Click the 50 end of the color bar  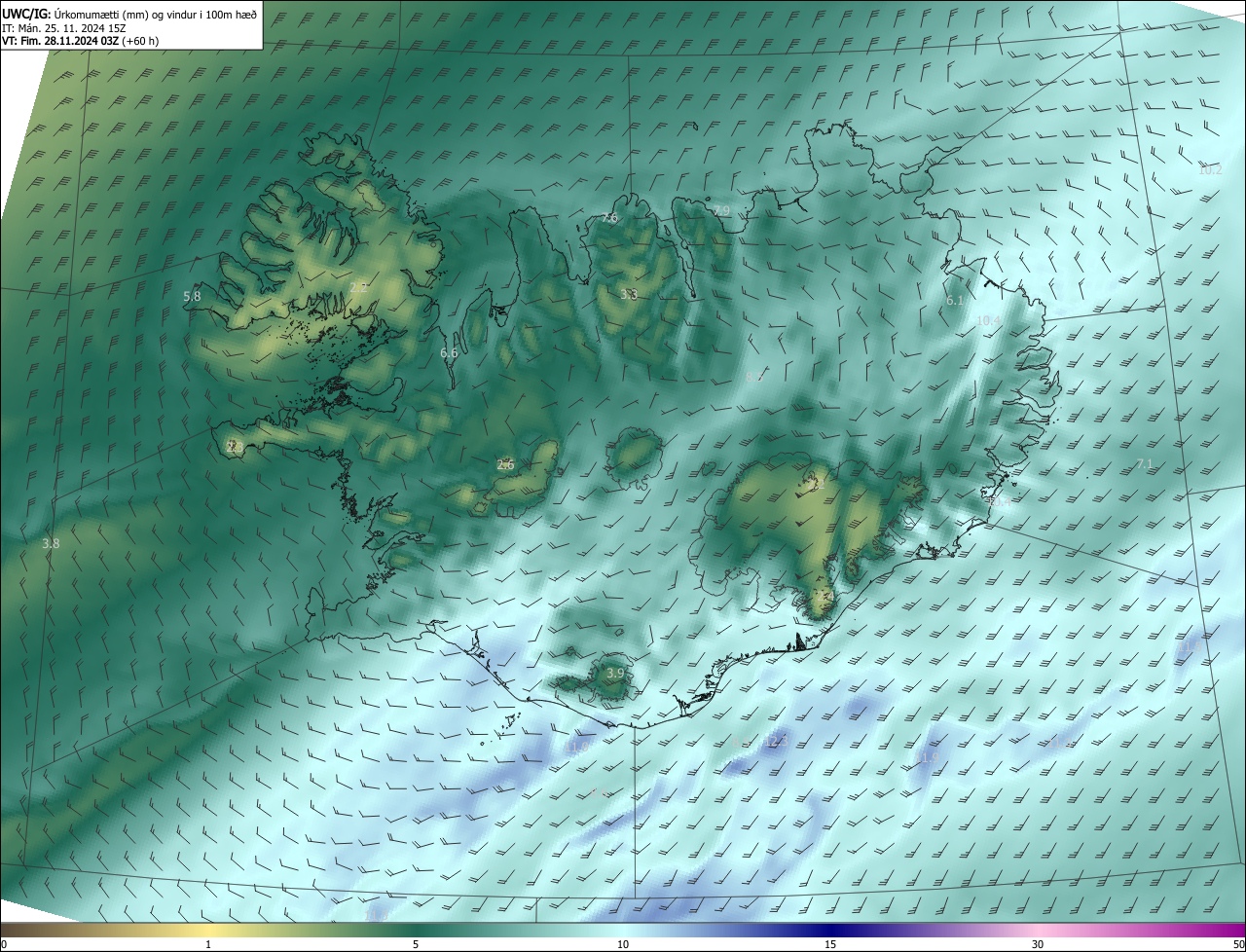(1237, 944)
